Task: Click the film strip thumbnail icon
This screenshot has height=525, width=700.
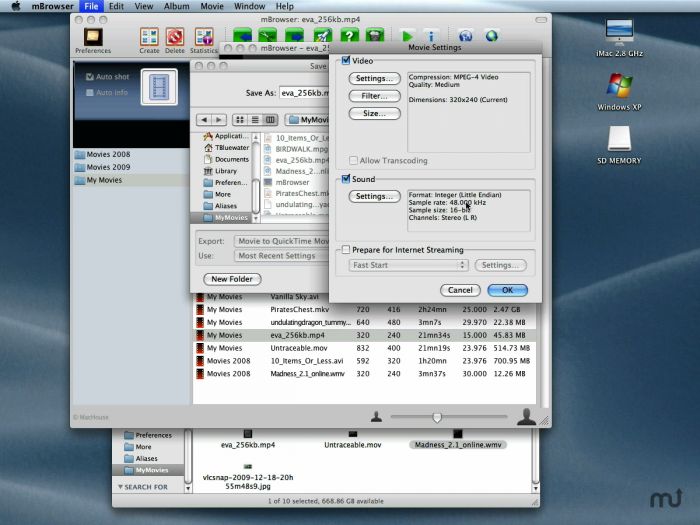Action: 159,87
